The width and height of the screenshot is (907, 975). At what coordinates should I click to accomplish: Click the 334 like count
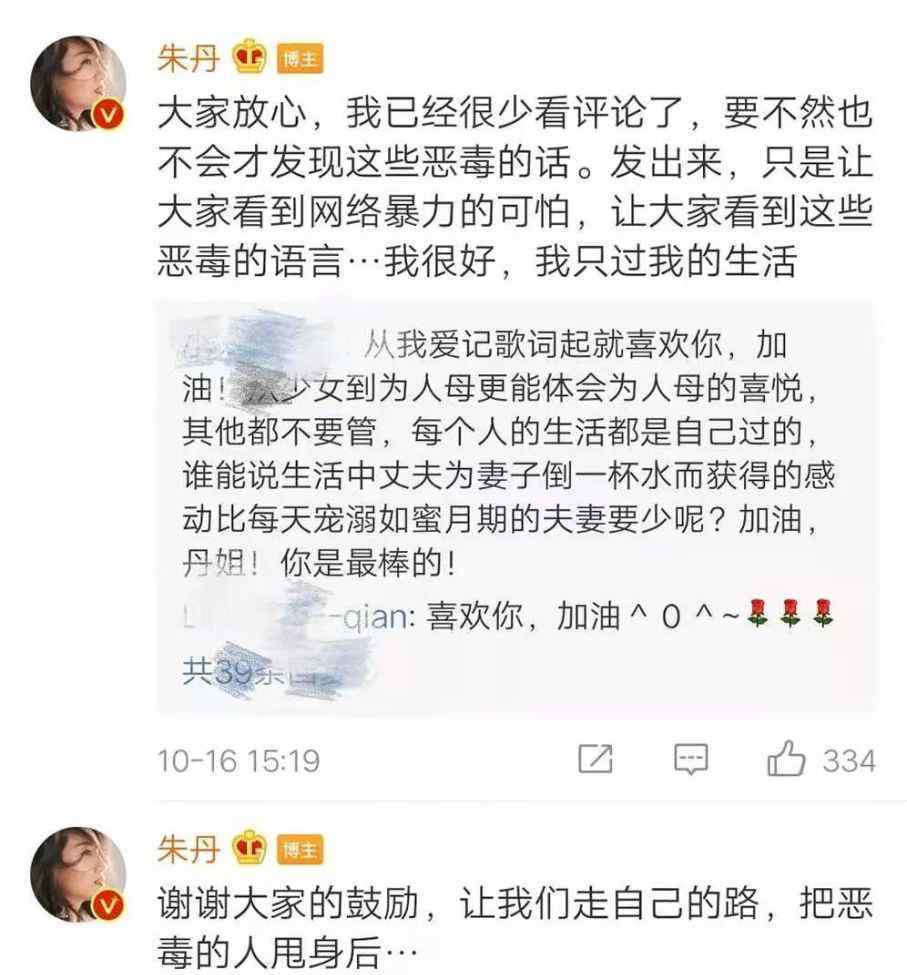point(849,760)
